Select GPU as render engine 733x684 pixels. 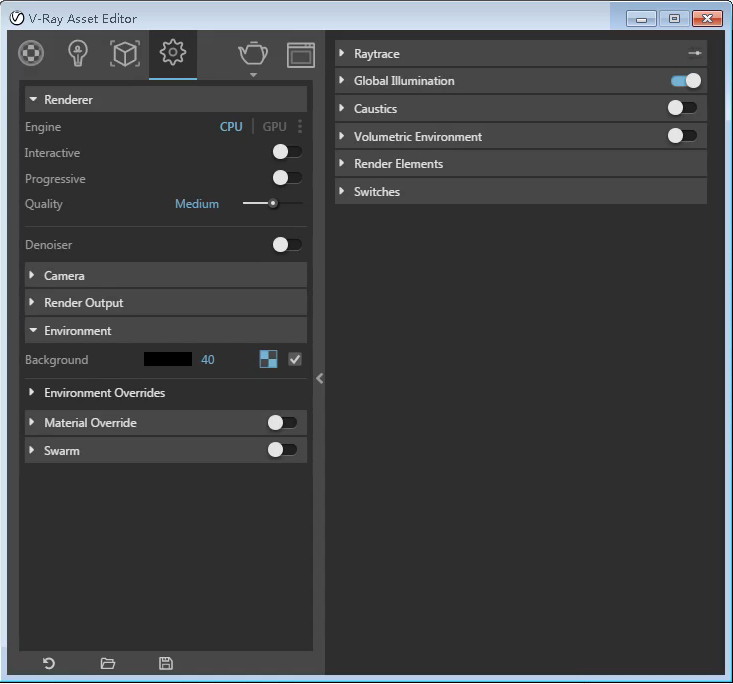[274, 127]
